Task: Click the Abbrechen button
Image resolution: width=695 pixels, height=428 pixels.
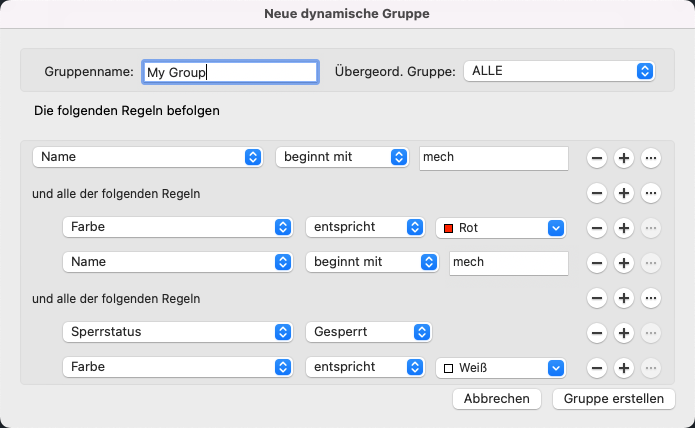Action: coord(497,399)
